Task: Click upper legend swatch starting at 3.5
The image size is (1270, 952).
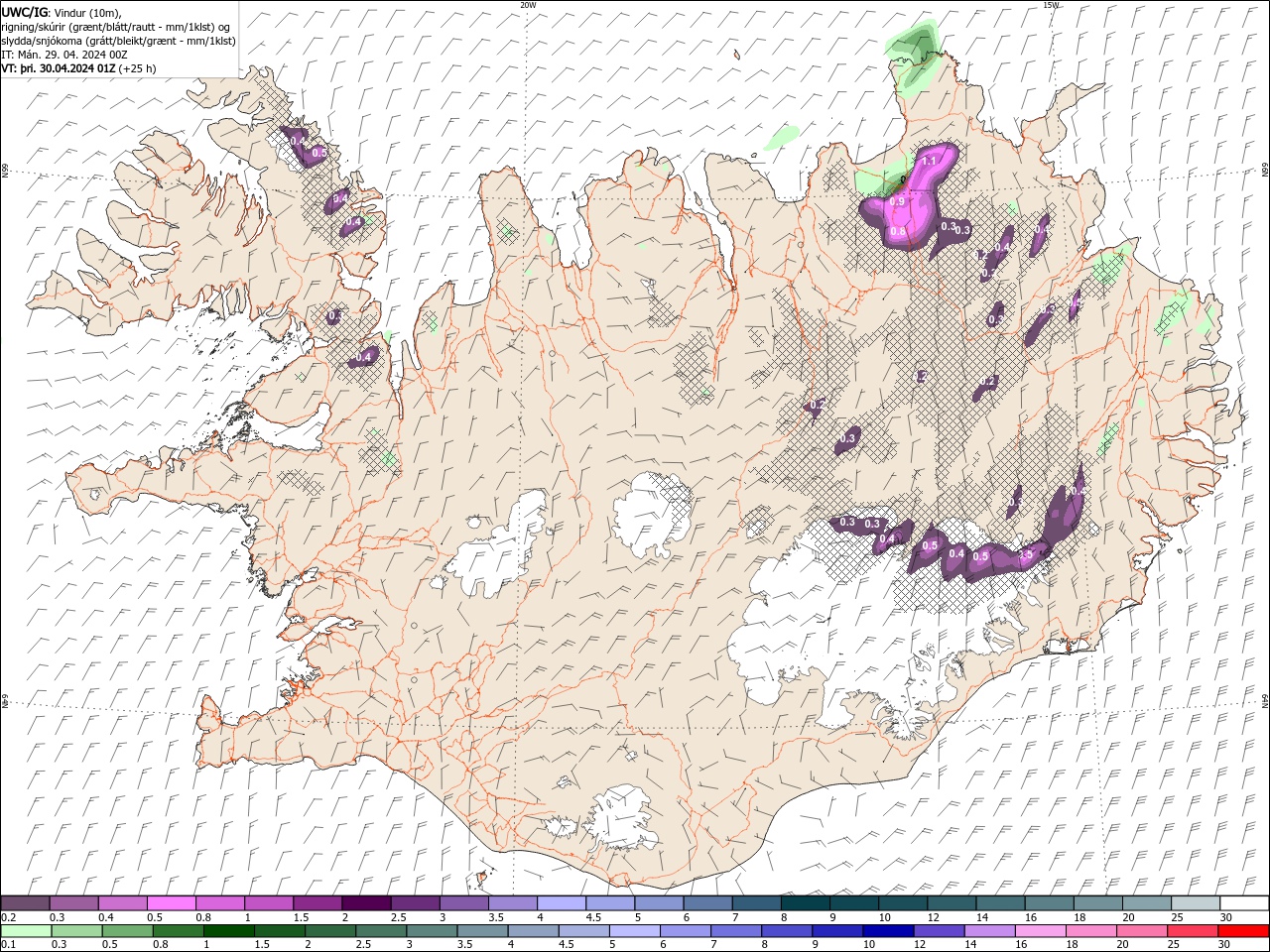Action: (x=513, y=903)
